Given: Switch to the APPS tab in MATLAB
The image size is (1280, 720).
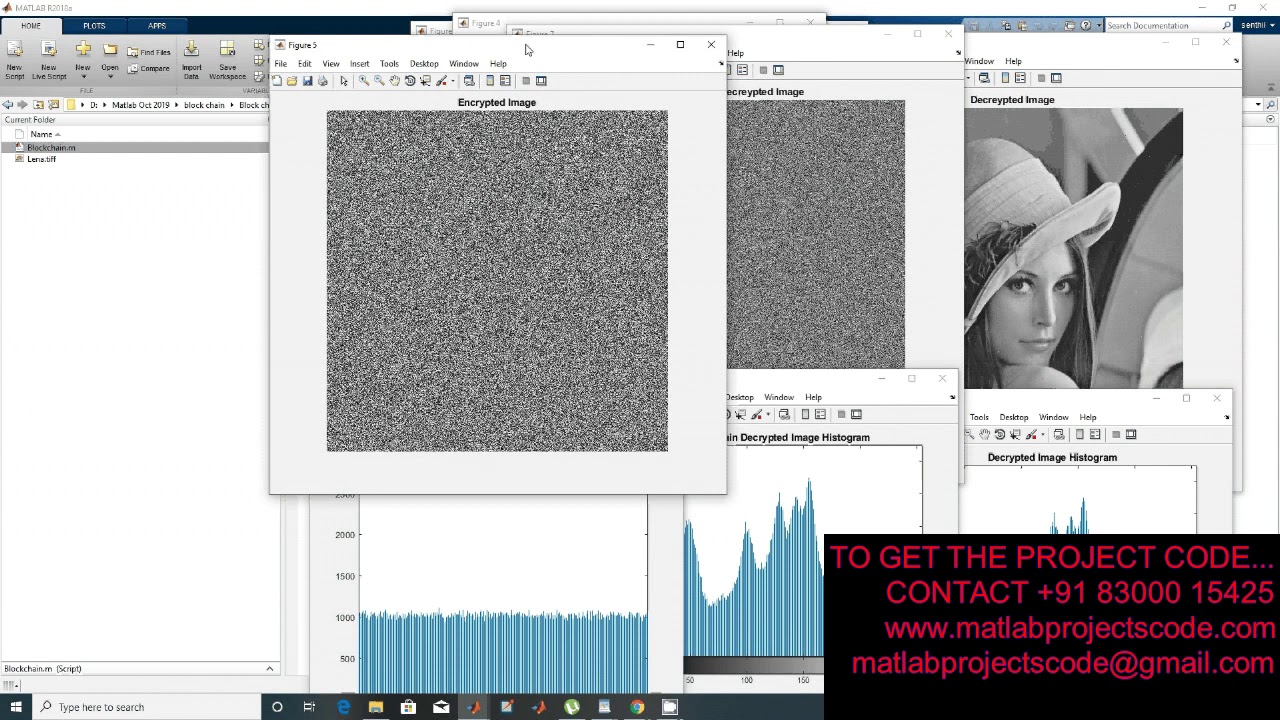Looking at the screenshot, I should point(157,26).
